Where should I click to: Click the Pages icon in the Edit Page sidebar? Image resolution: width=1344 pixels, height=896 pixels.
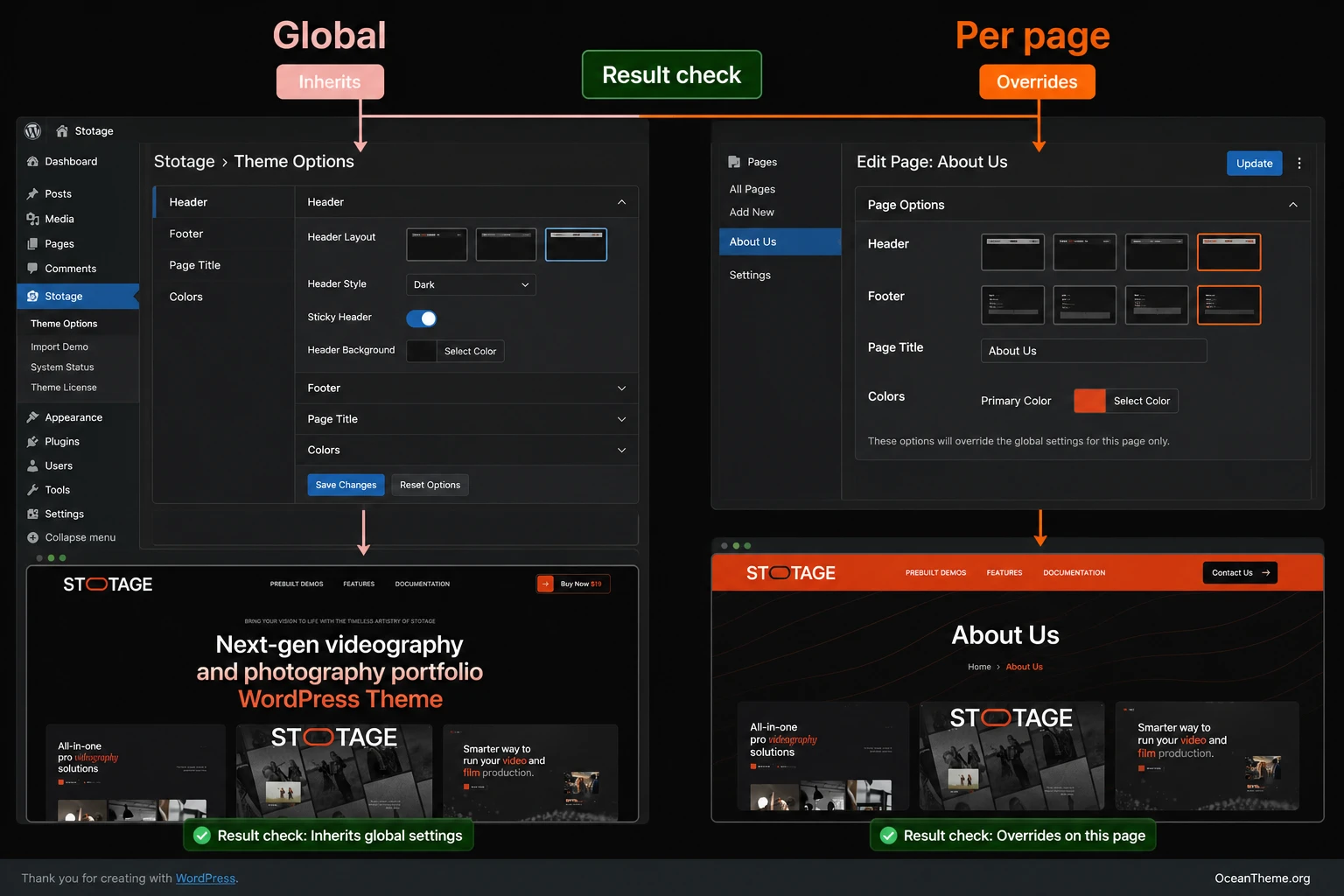coord(734,163)
